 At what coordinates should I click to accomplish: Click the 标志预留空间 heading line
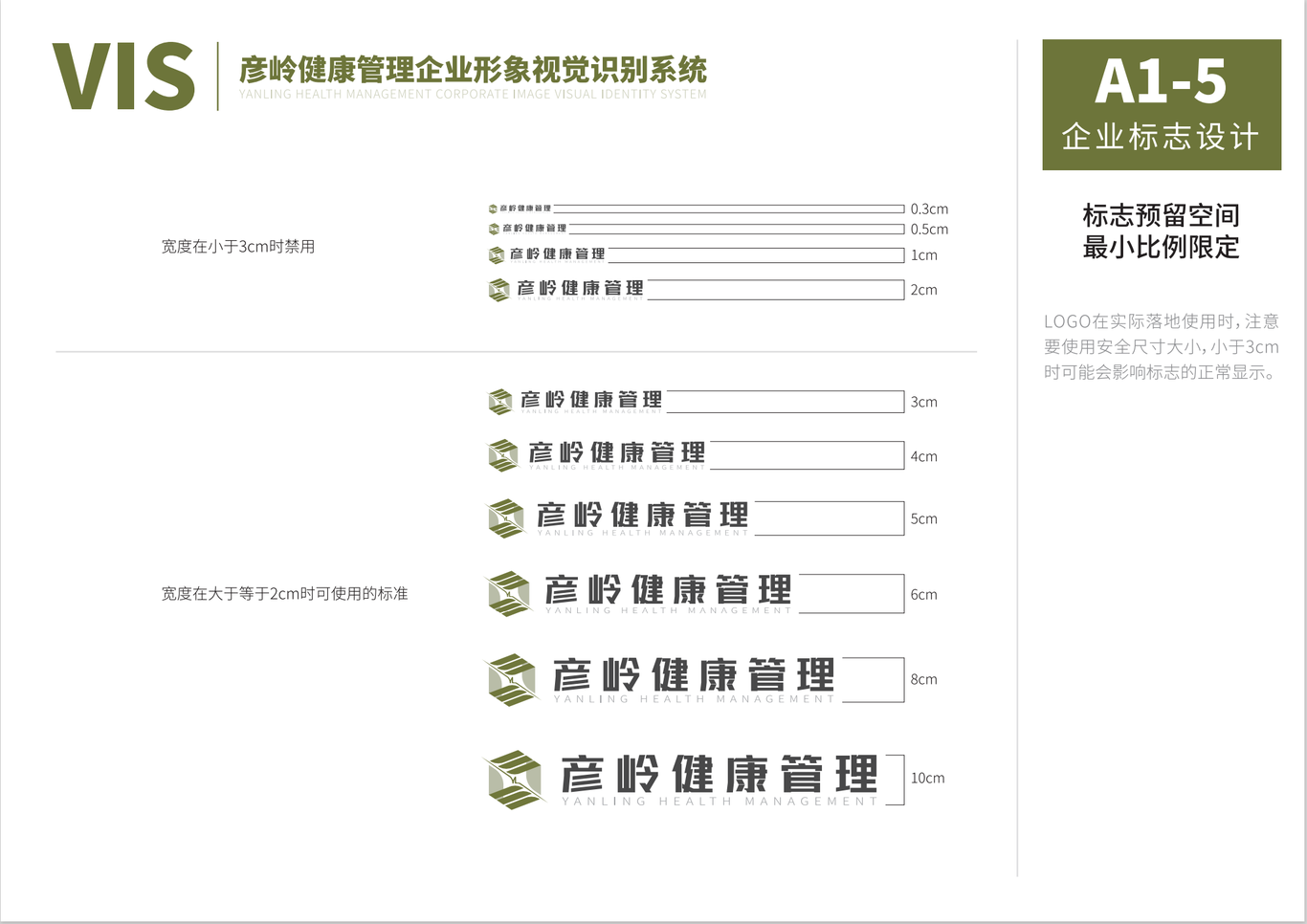[x=1161, y=215]
